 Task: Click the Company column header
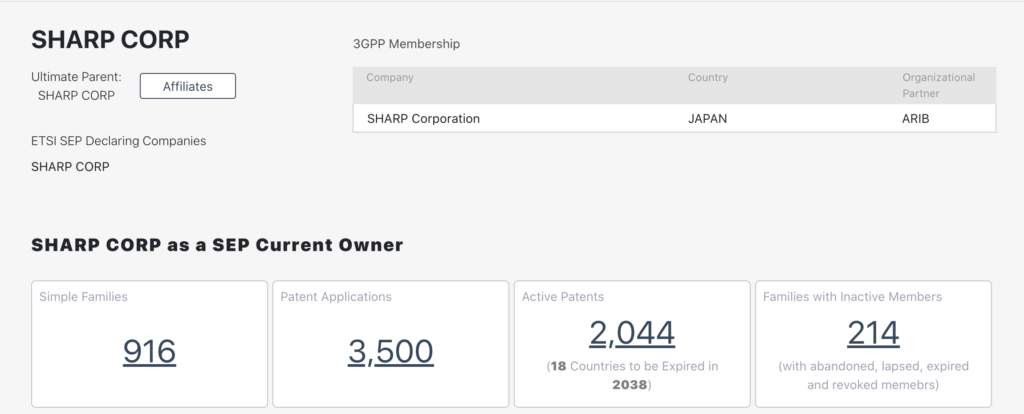[390, 77]
